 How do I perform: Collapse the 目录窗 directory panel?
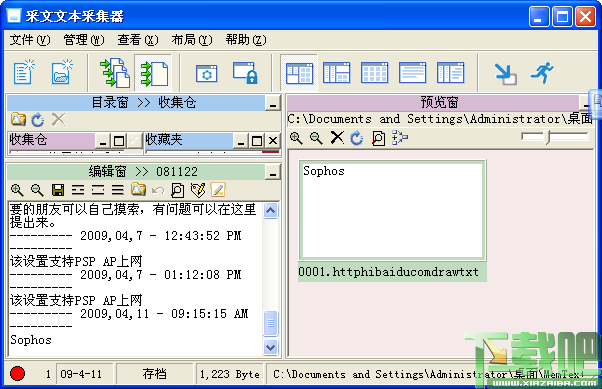pos(273,104)
